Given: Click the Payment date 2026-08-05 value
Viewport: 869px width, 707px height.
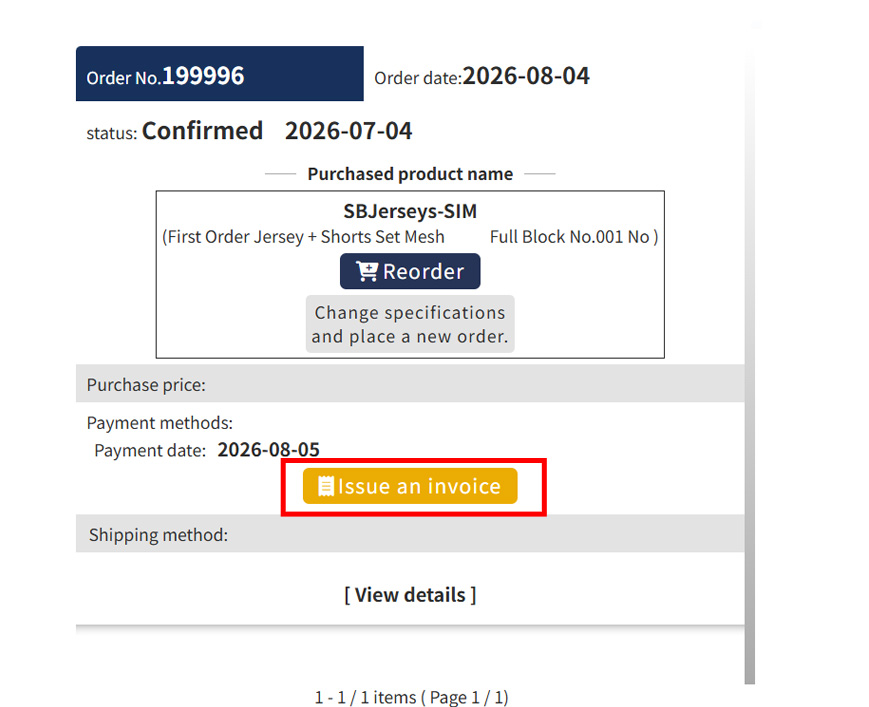Looking at the screenshot, I should 268,449.
